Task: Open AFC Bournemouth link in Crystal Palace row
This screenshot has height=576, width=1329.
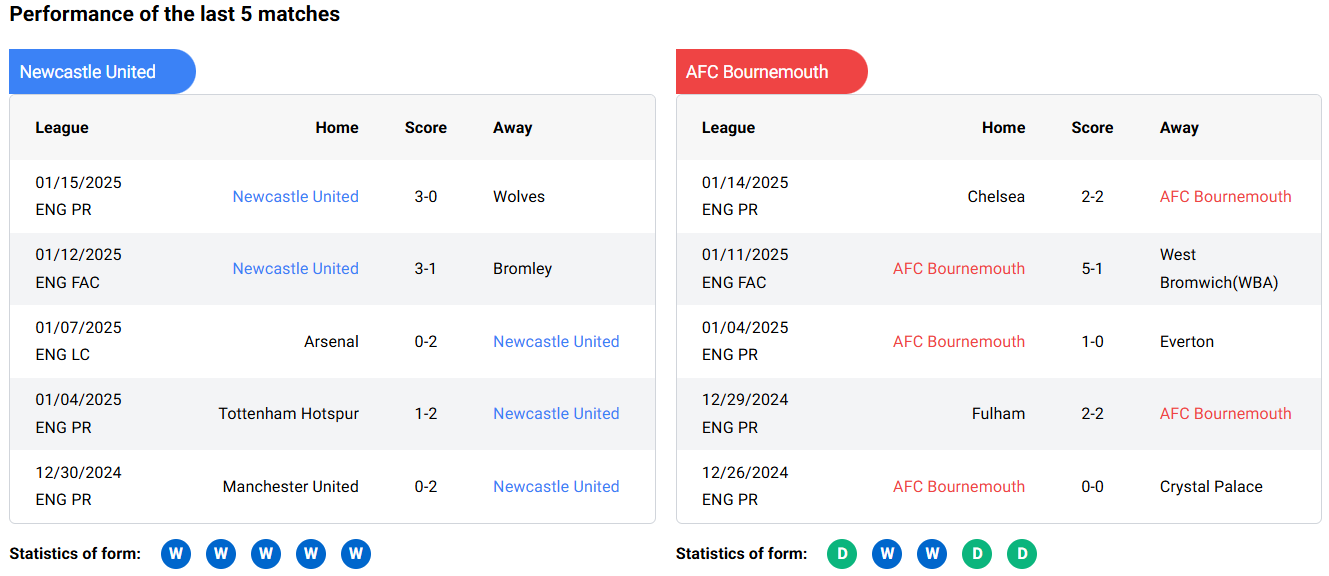Action: click(x=958, y=487)
